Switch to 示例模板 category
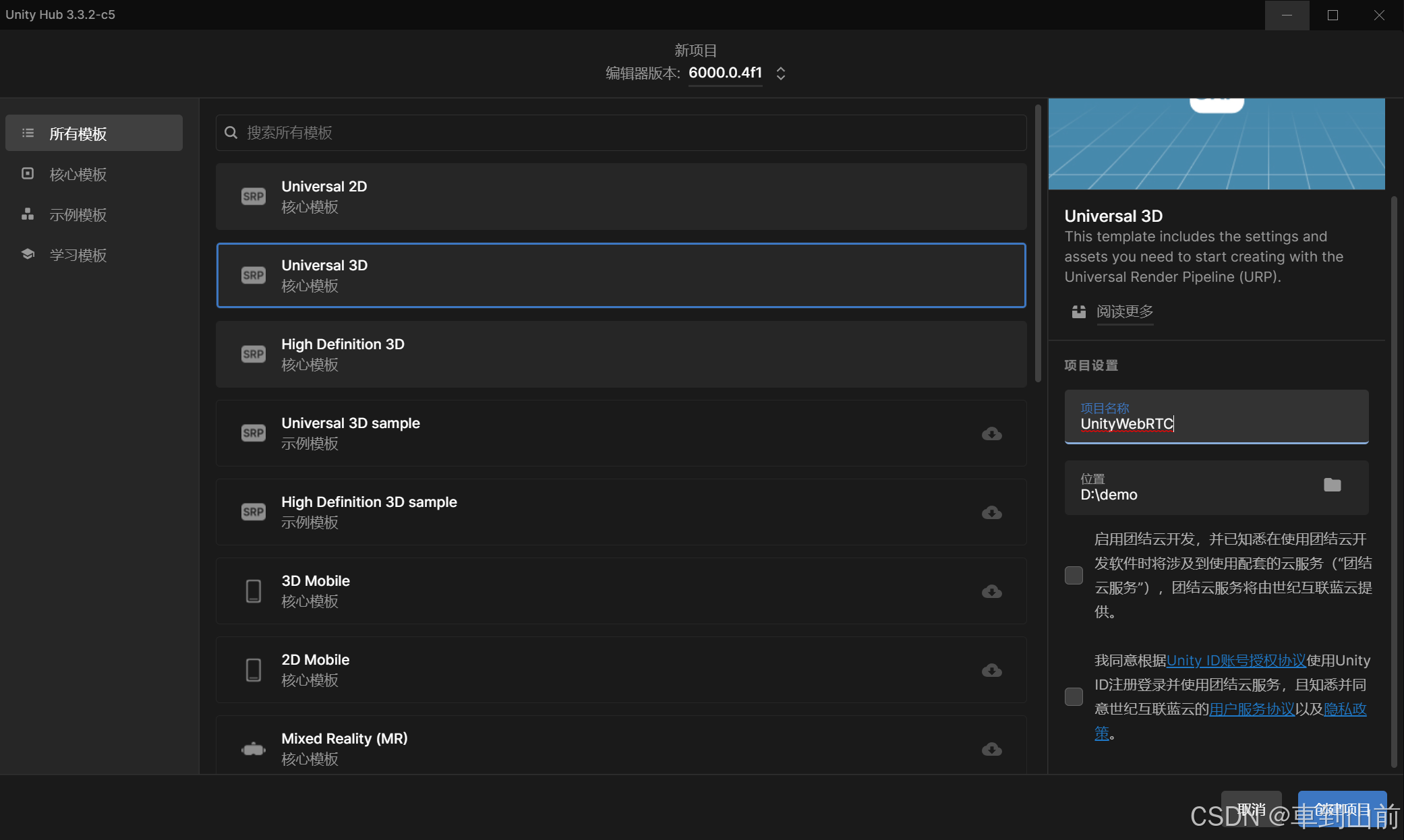The image size is (1404, 840). point(78,215)
